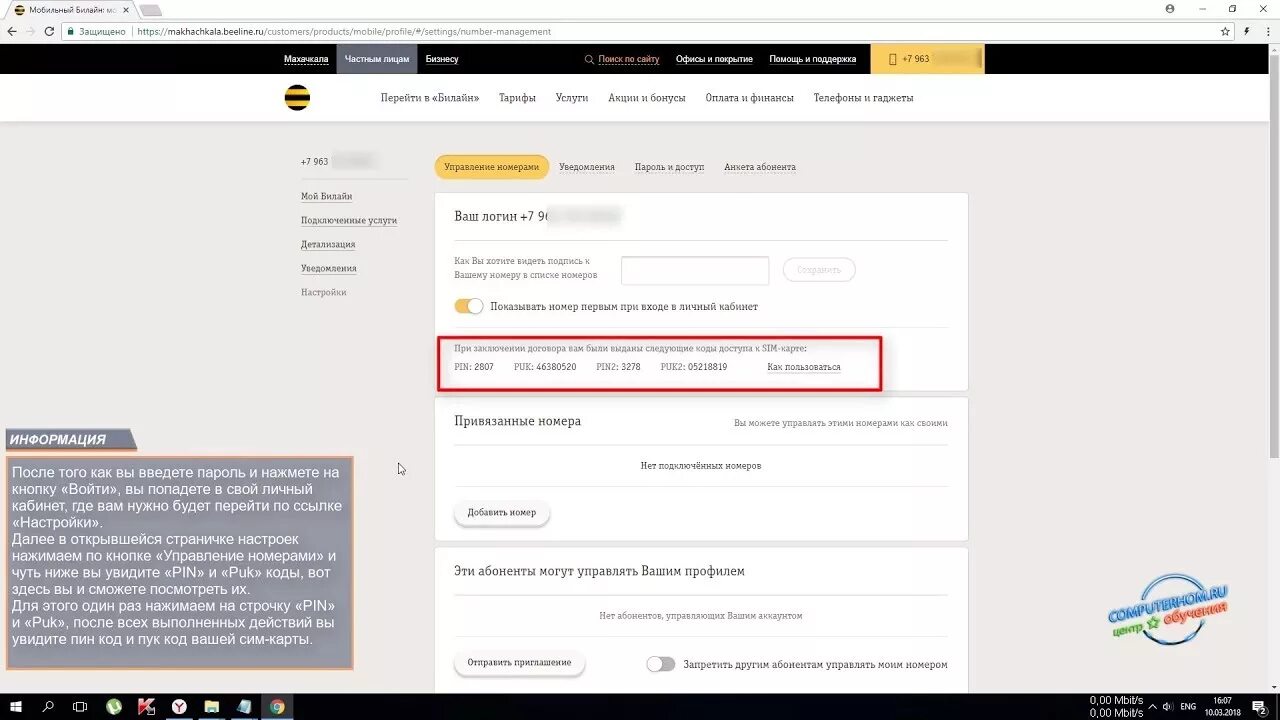The image size is (1280, 720).
Task: Open a new browser tab
Action: pos(150,10)
